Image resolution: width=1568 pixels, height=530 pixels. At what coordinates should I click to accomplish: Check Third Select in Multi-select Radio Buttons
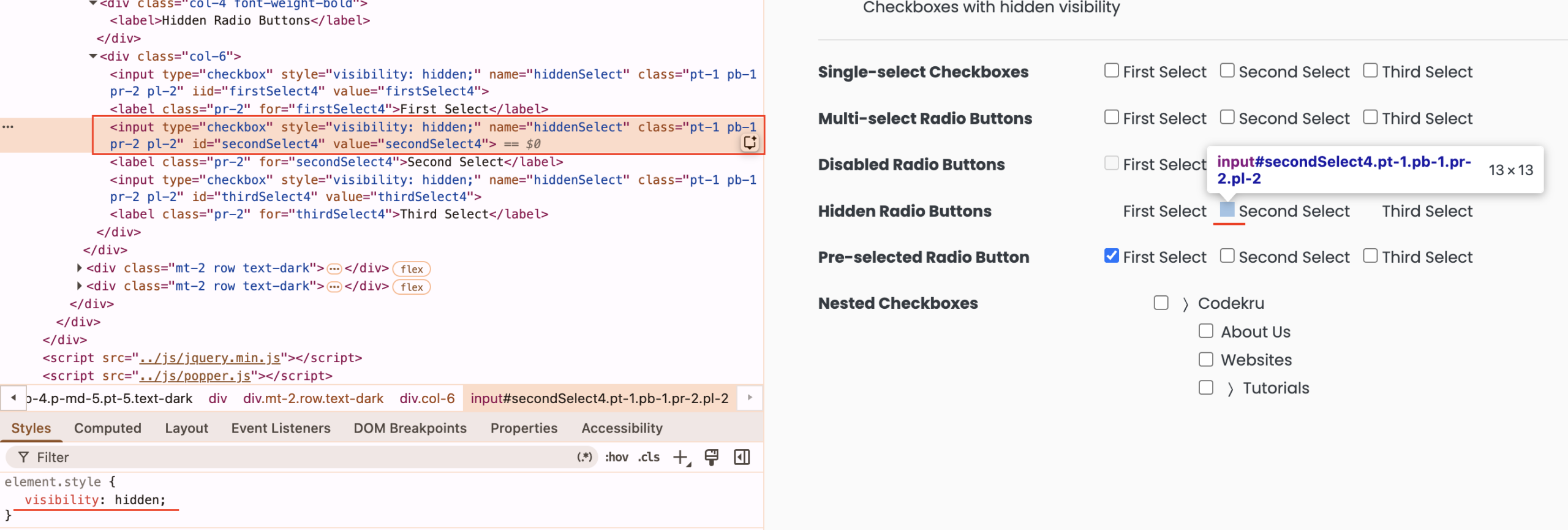coord(1370,117)
